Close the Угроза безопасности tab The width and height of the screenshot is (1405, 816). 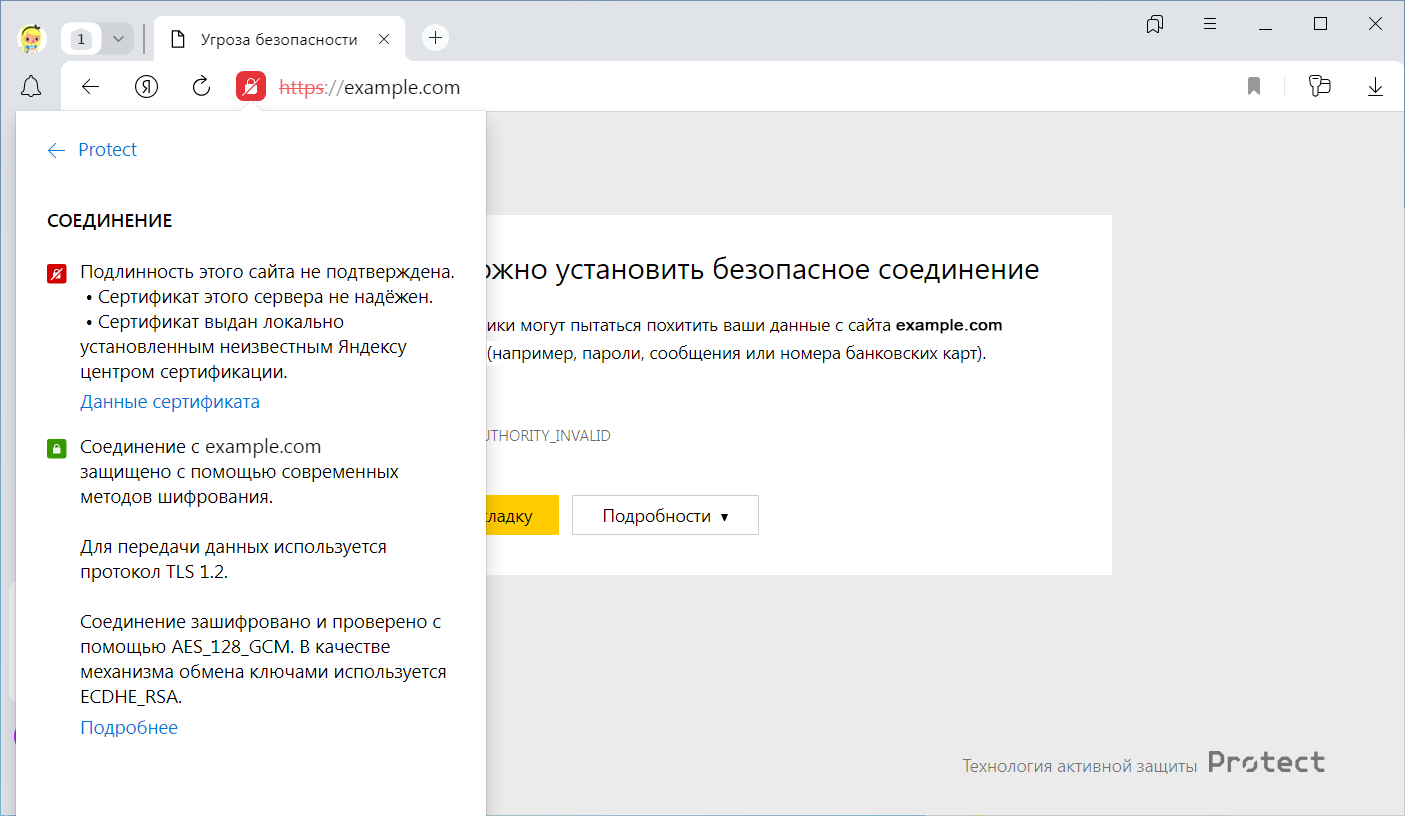click(x=384, y=39)
